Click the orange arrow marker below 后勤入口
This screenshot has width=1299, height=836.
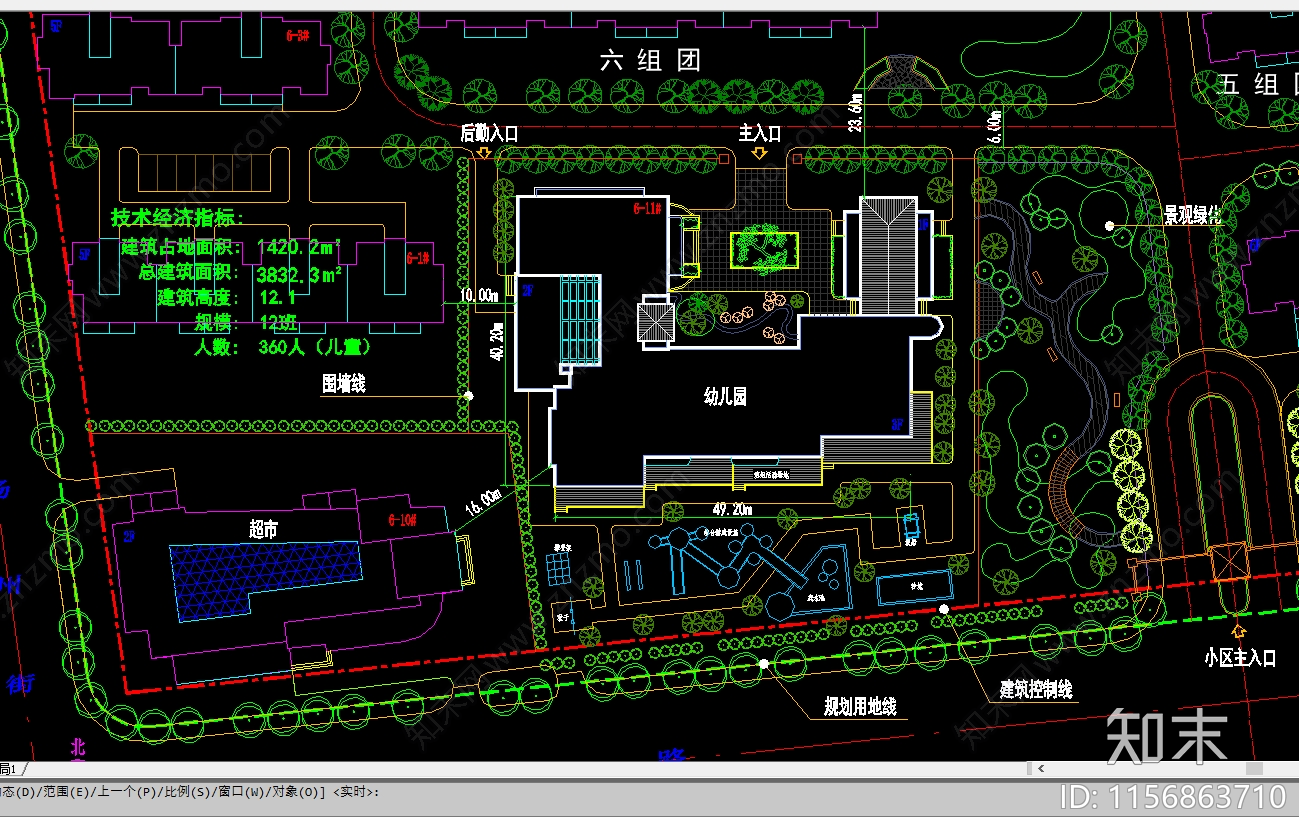[484, 153]
